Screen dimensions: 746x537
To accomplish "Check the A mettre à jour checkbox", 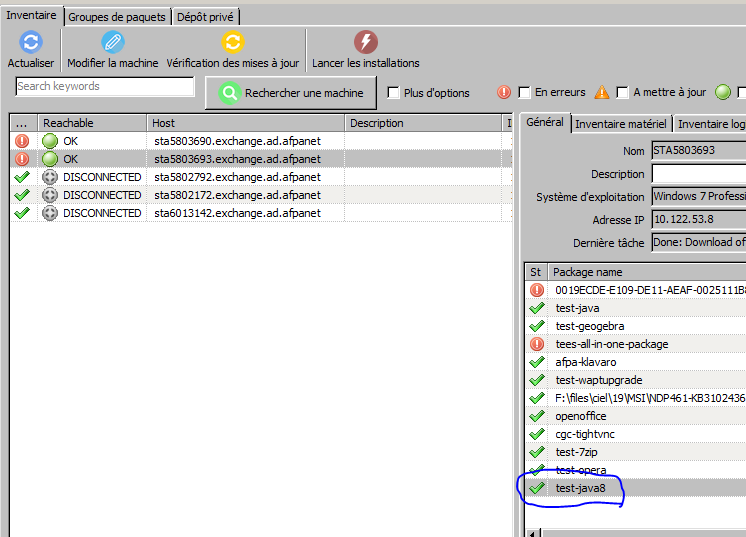I will (x=623, y=93).
